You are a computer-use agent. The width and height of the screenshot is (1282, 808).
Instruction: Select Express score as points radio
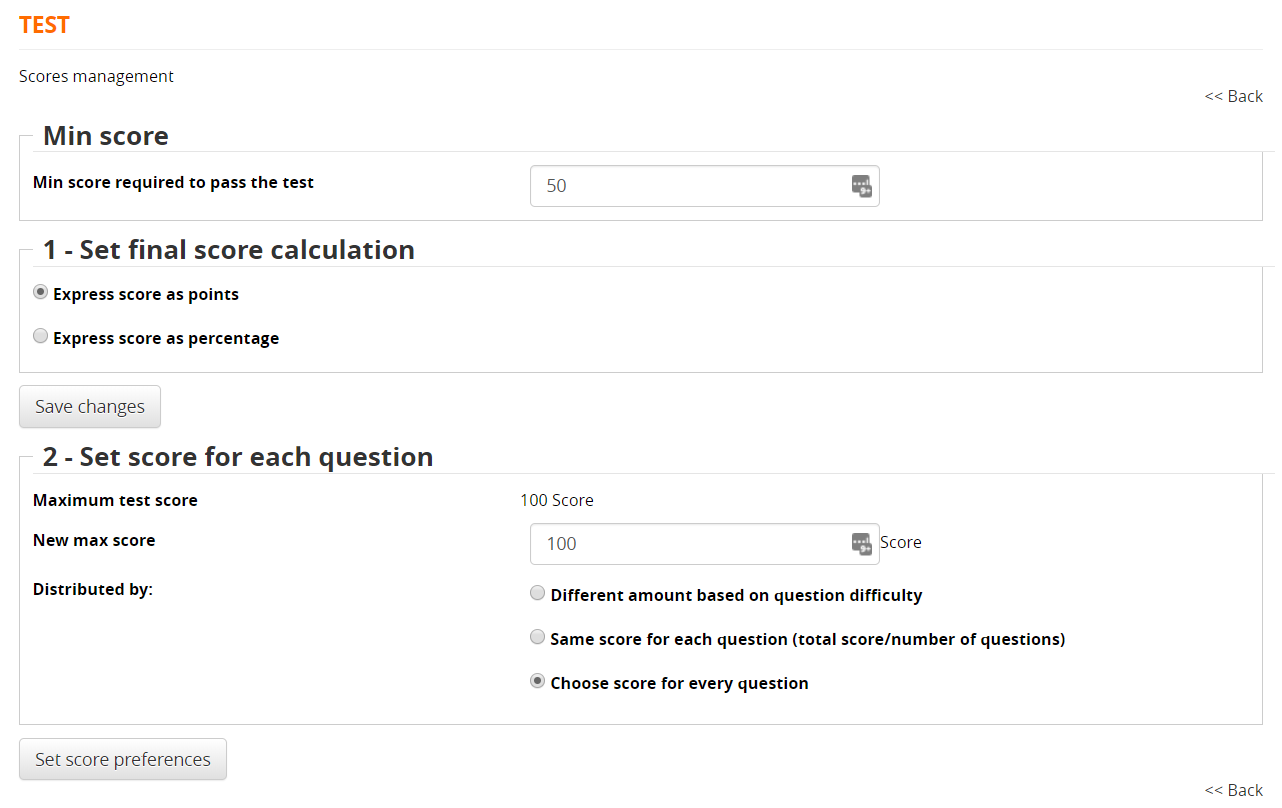(x=41, y=293)
